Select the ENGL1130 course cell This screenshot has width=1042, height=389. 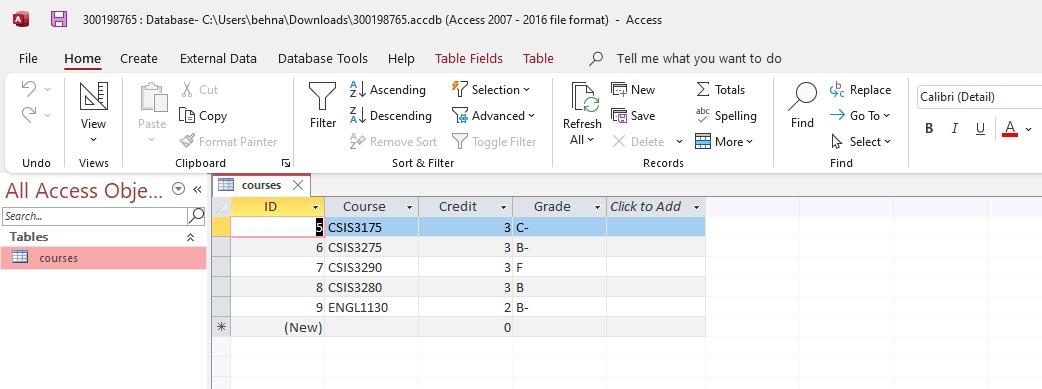tap(371, 307)
